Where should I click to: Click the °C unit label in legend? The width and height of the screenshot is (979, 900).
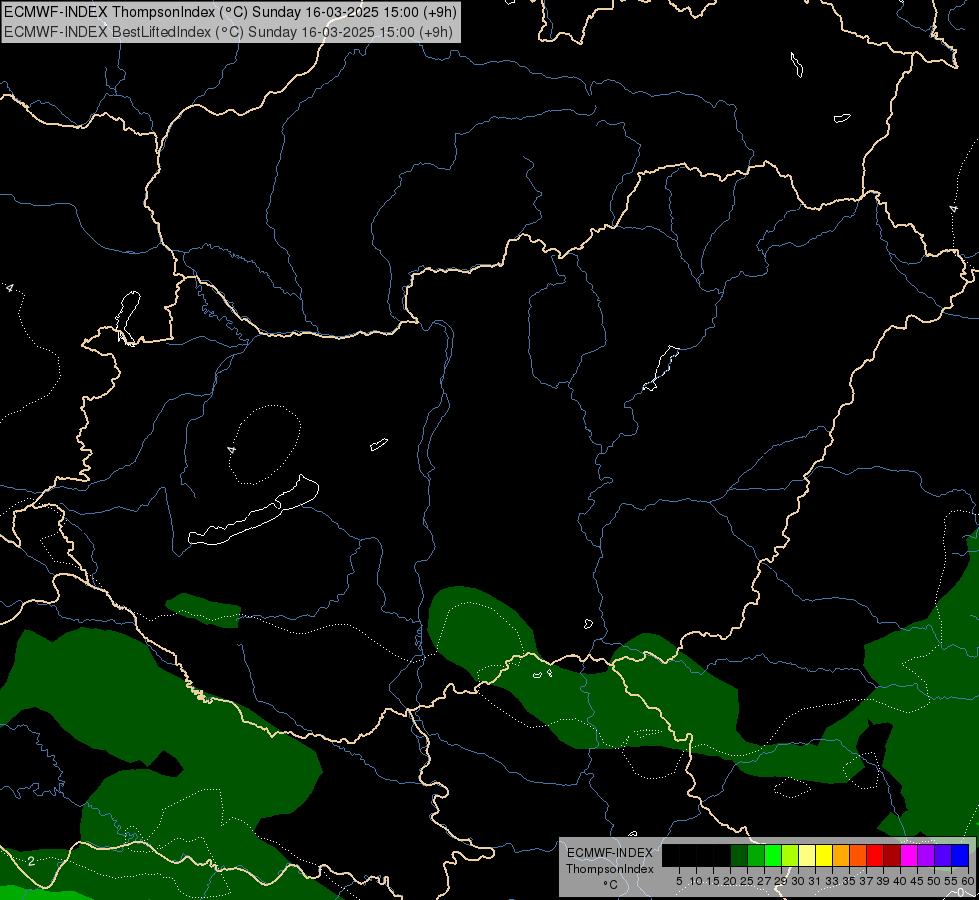(611, 885)
